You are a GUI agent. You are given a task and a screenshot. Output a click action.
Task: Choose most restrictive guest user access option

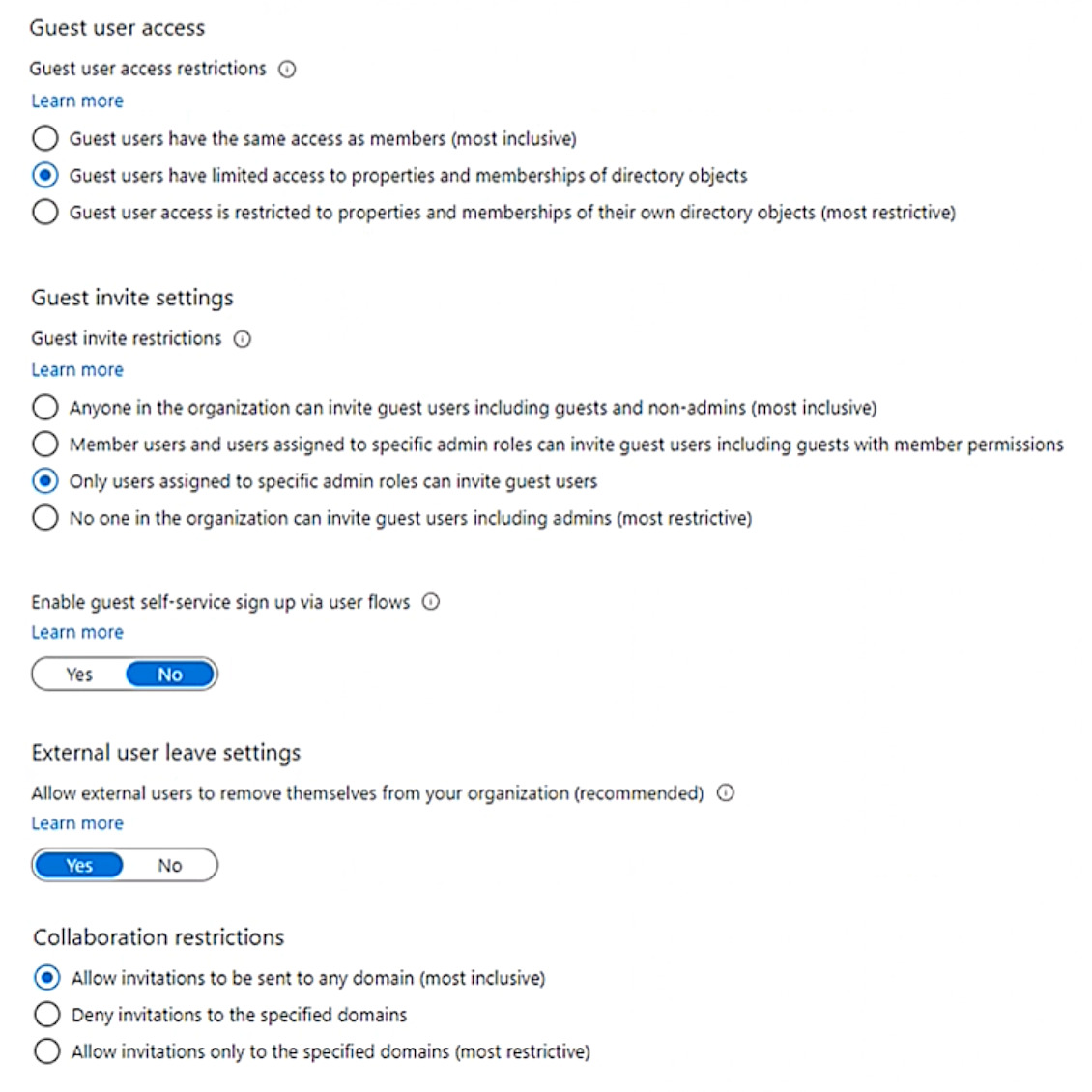click(45, 212)
